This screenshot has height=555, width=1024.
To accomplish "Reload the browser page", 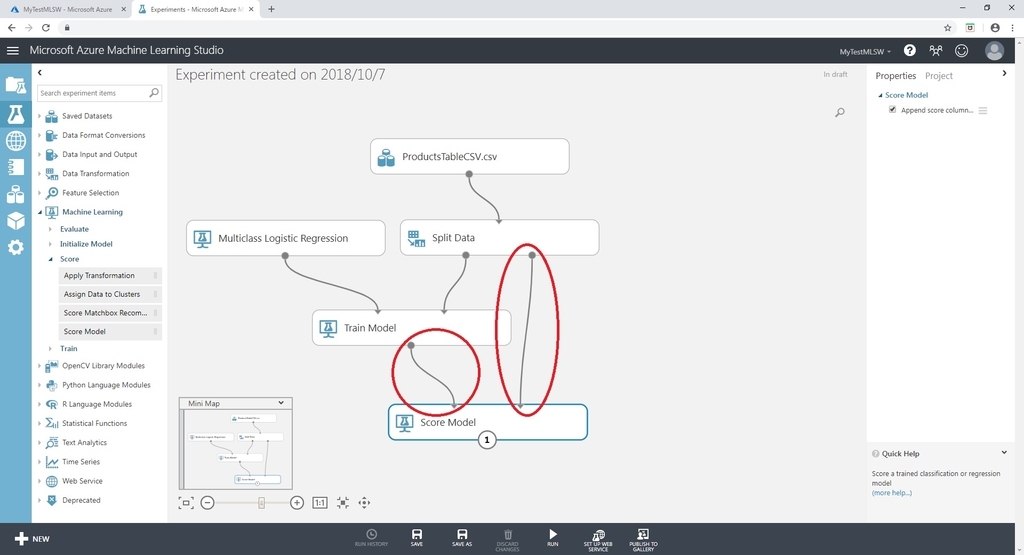I will pyautogui.click(x=46, y=27).
